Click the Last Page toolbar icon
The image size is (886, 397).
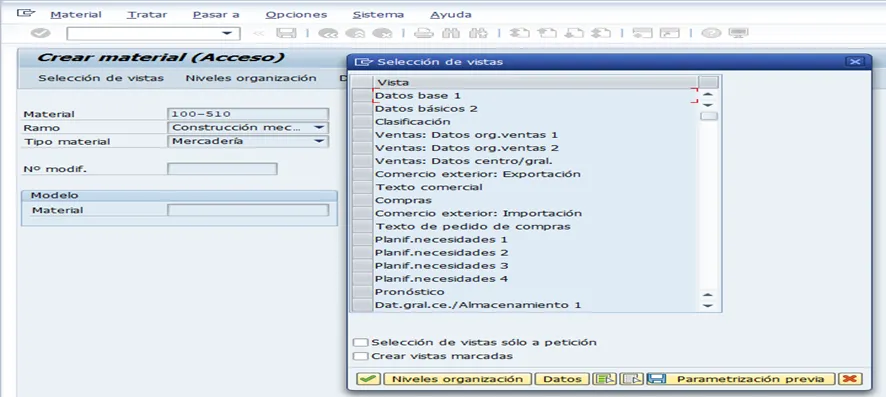pos(601,33)
